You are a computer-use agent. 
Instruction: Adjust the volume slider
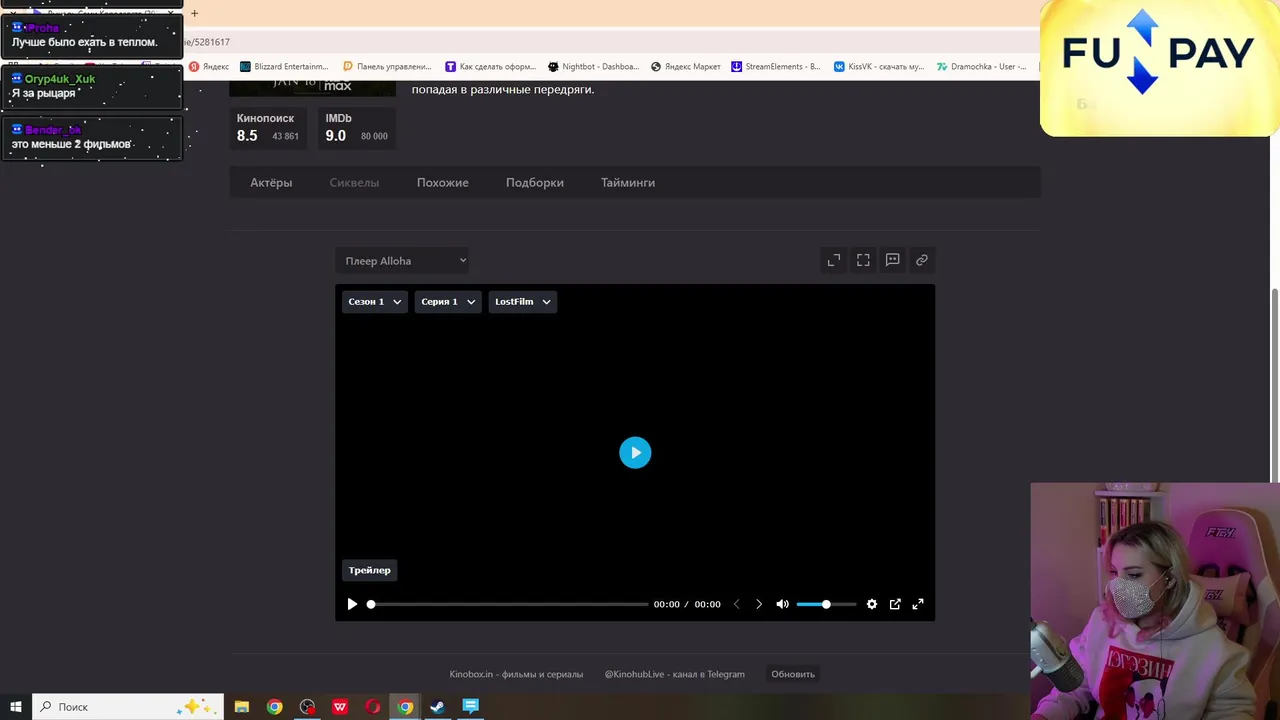pyautogui.click(x=826, y=604)
